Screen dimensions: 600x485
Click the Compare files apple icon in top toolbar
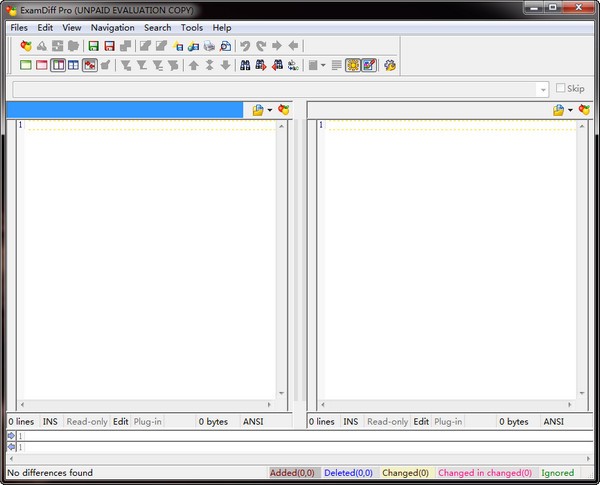click(x=26, y=46)
